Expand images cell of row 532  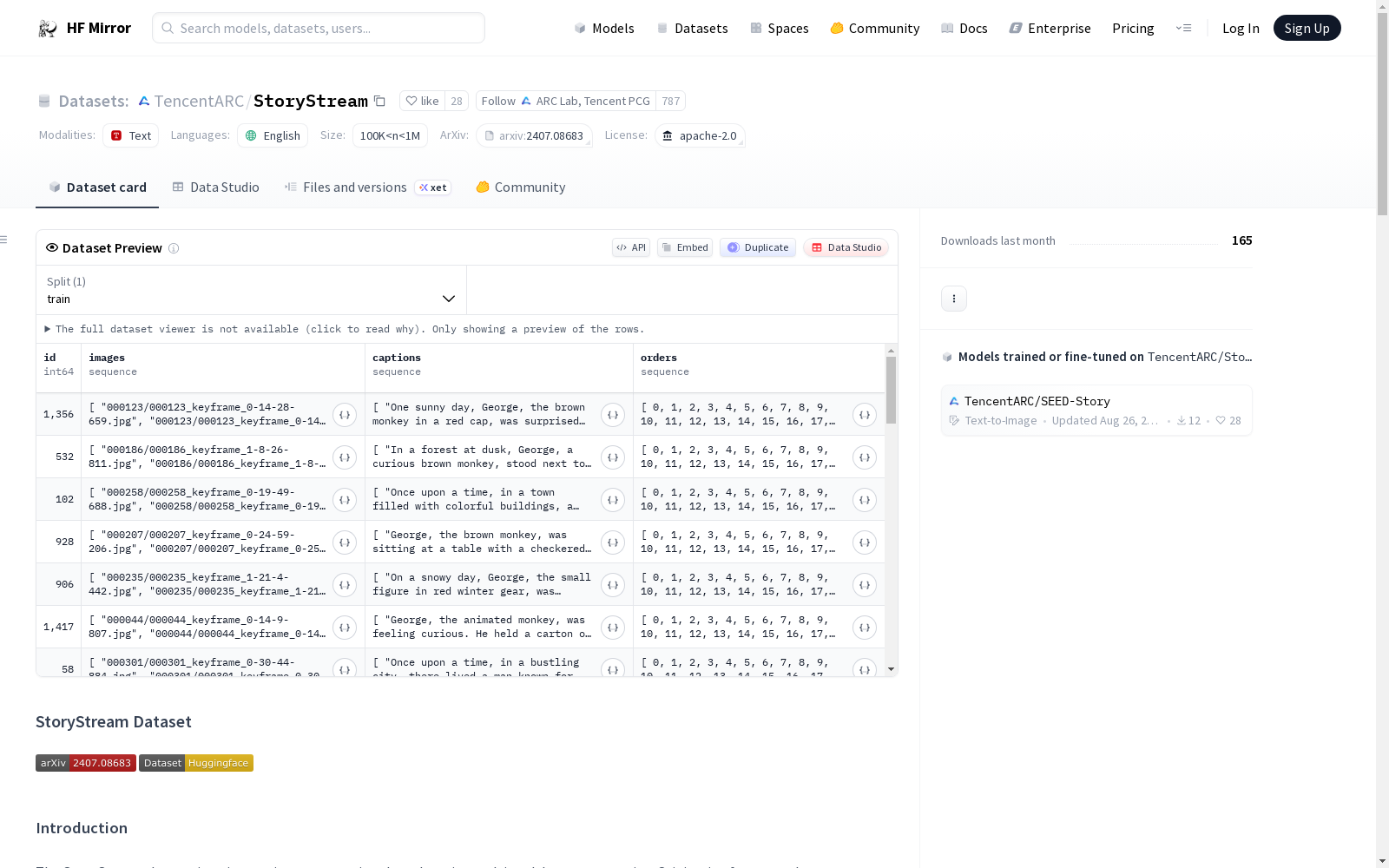pos(345,457)
